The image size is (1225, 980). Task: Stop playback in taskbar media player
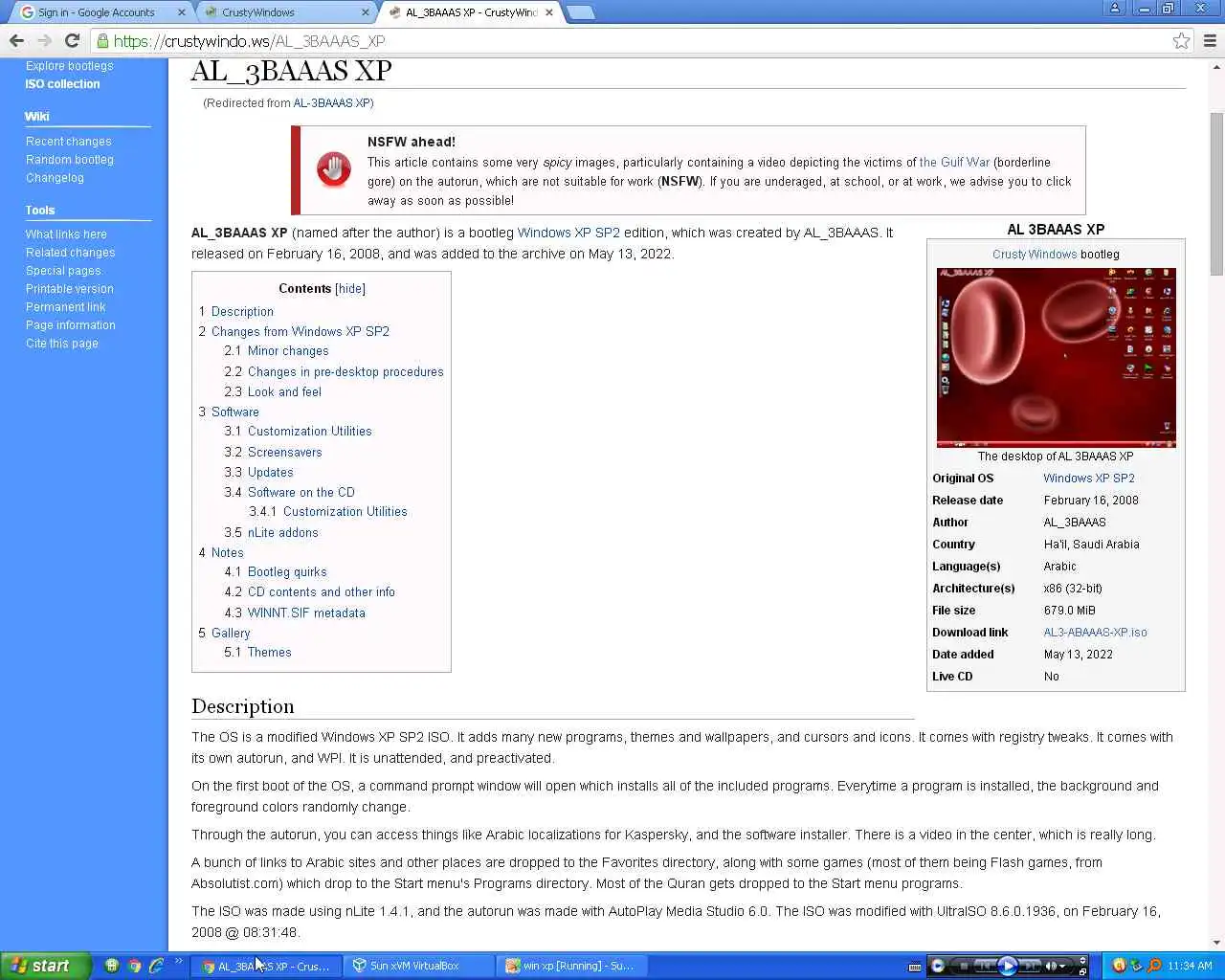tap(964, 966)
